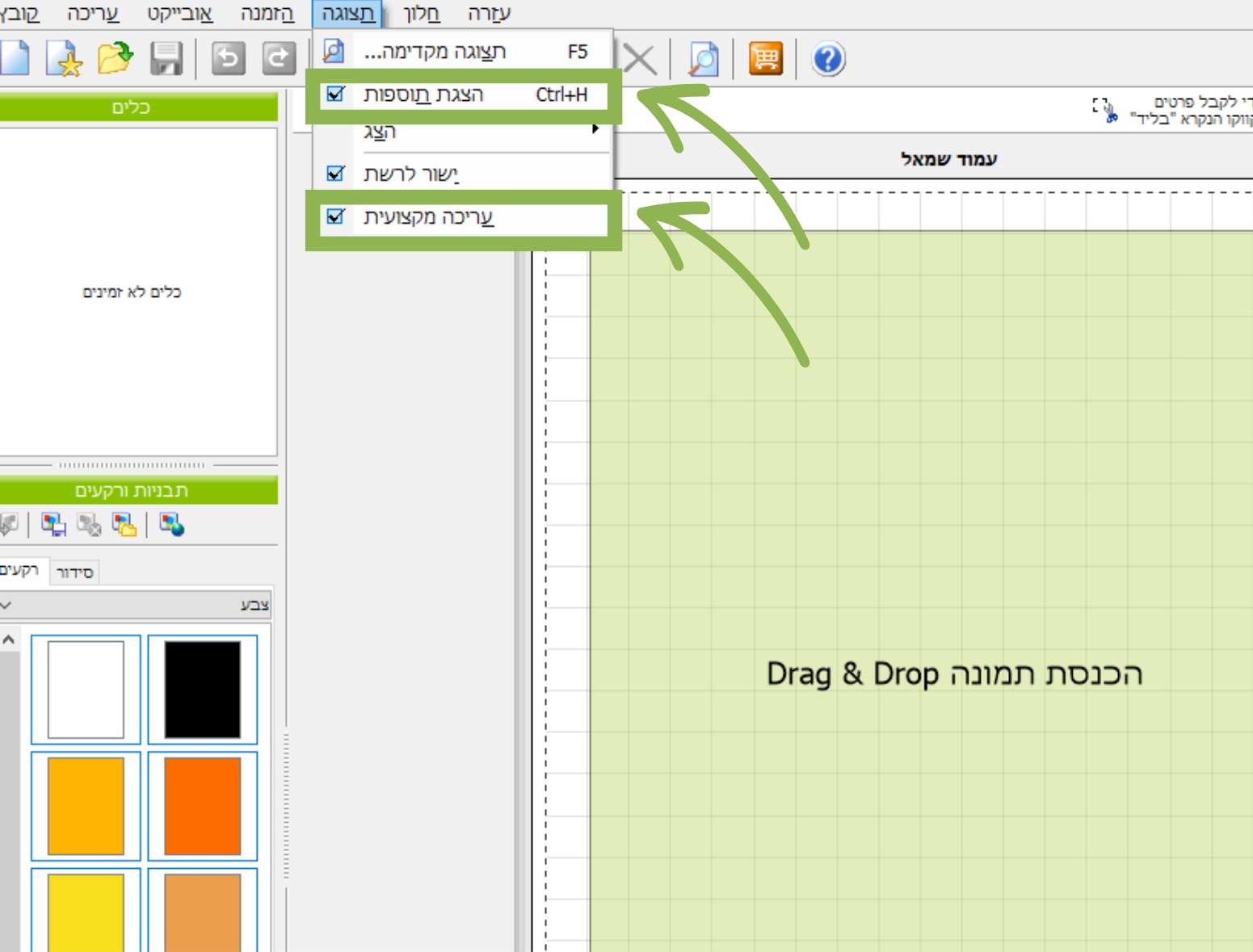Click the toolbar magnifier preview icon

point(703,59)
